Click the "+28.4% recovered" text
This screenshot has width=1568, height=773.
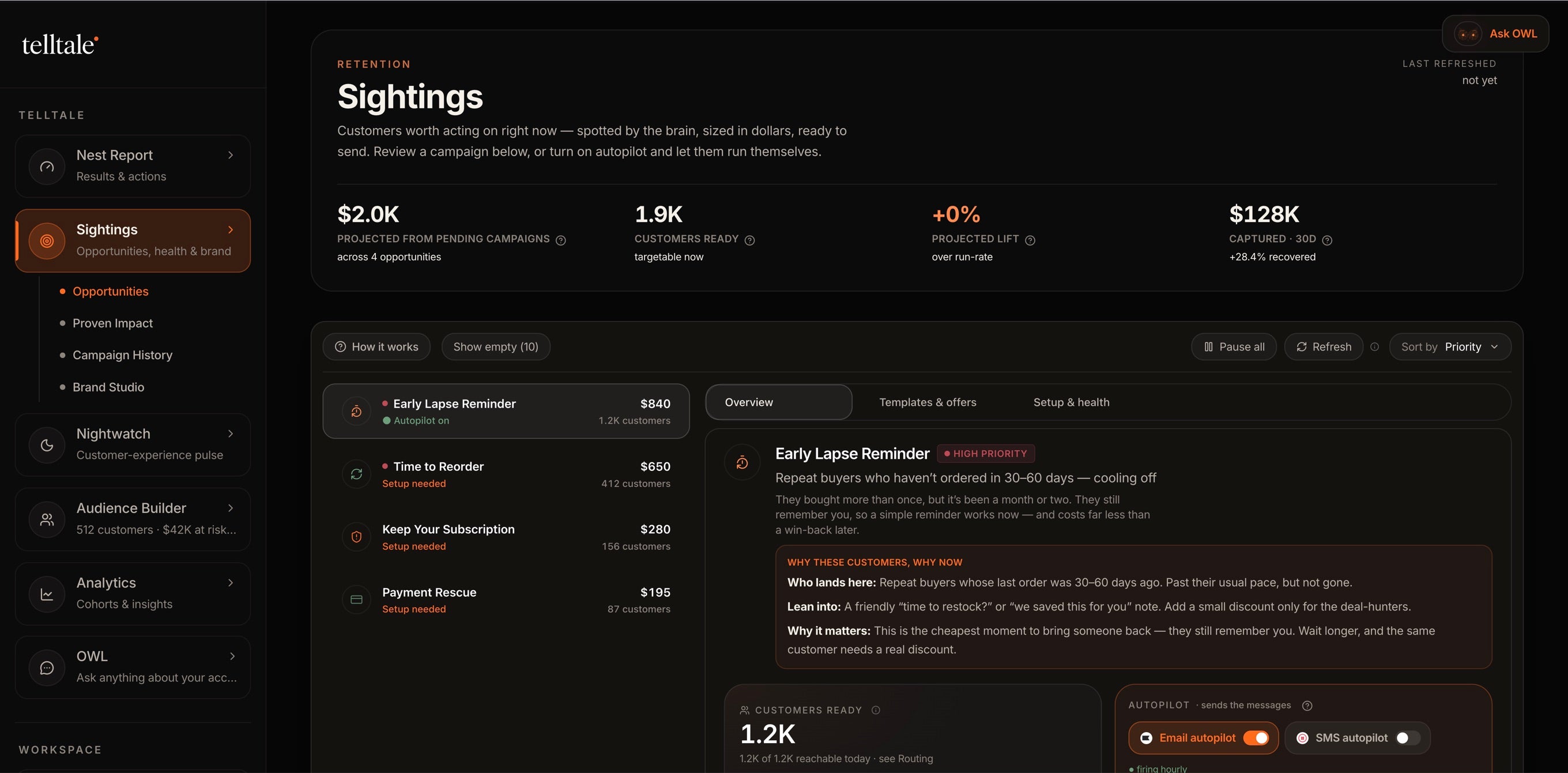tap(1272, 257)
